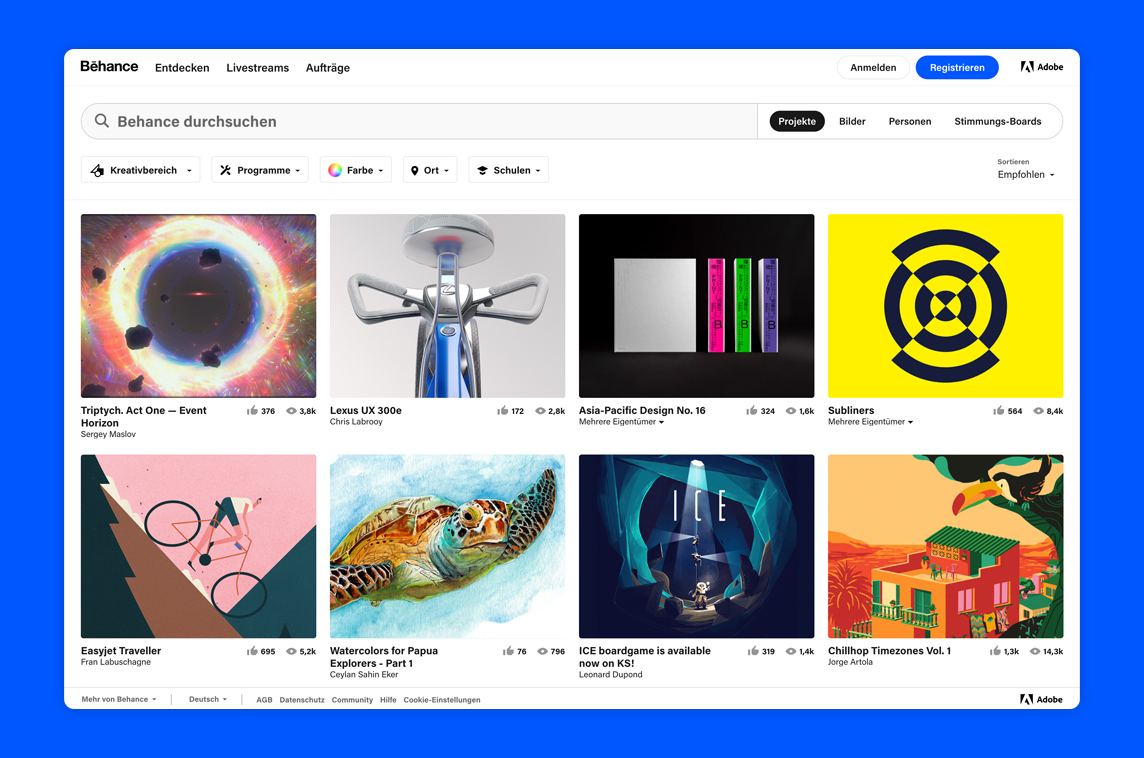The width and height of the screenshot is (1144, 758).
Task: Open the Empfohlen sort dropdown
Action: [1026, 174]
